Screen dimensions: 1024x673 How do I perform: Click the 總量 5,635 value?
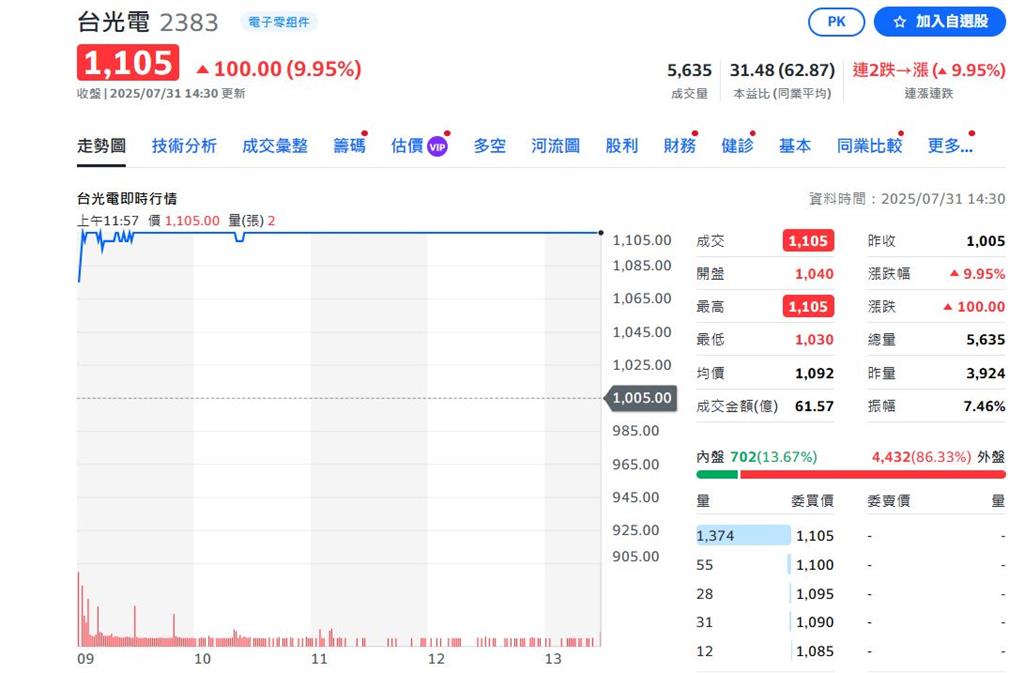985,339
